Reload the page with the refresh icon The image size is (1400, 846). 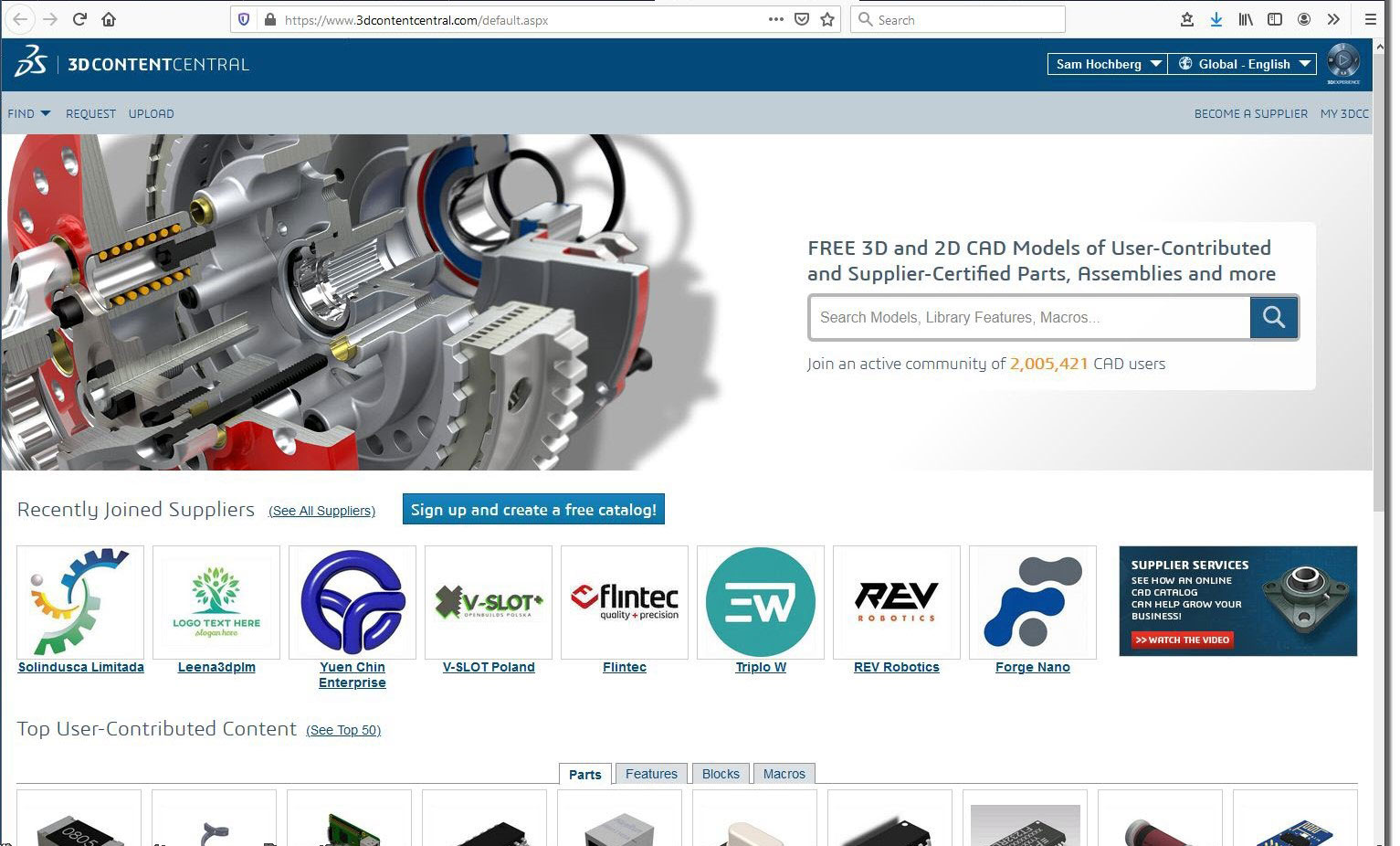coord(79,19)
